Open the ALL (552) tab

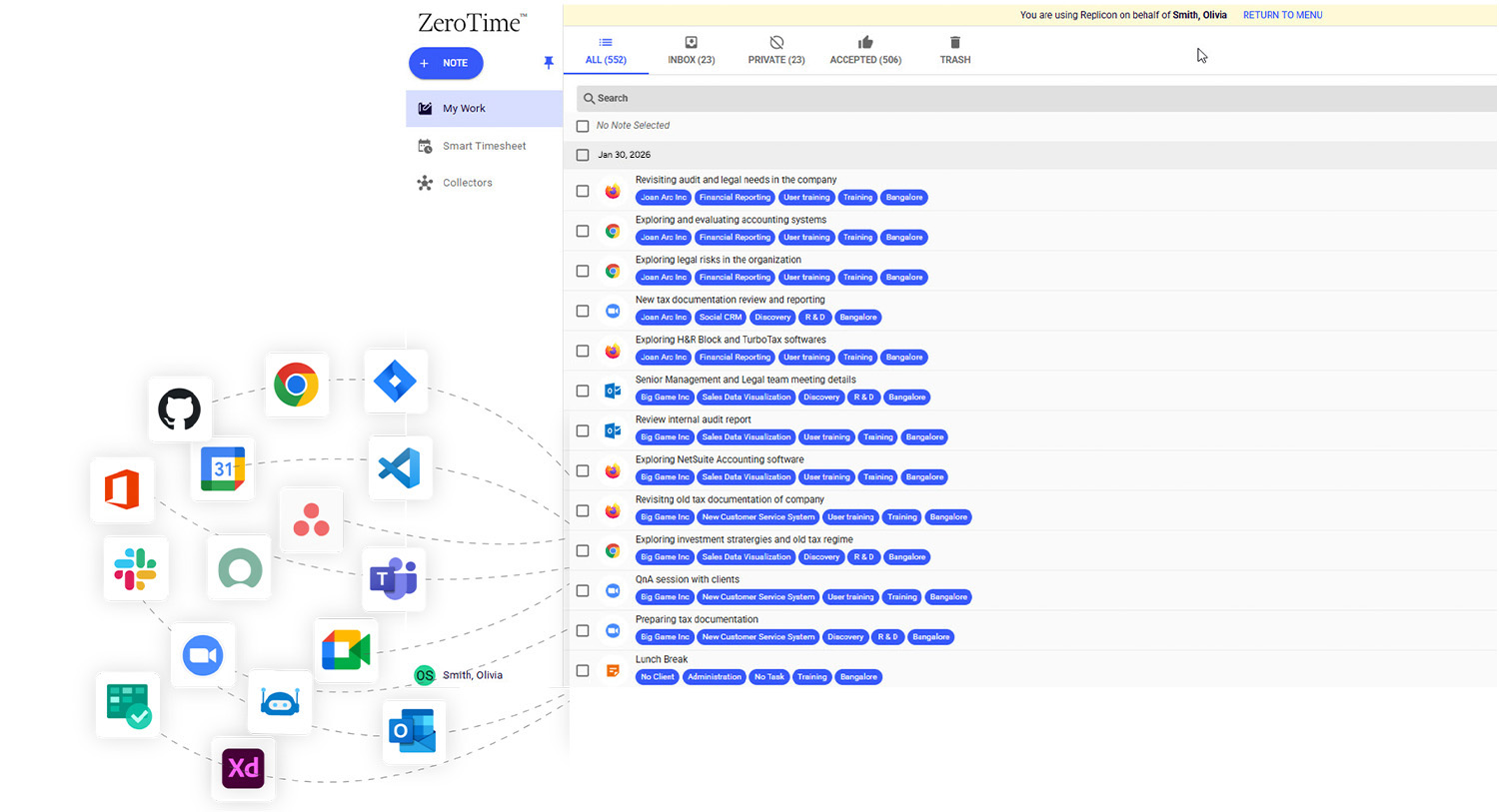click(606, 51)
